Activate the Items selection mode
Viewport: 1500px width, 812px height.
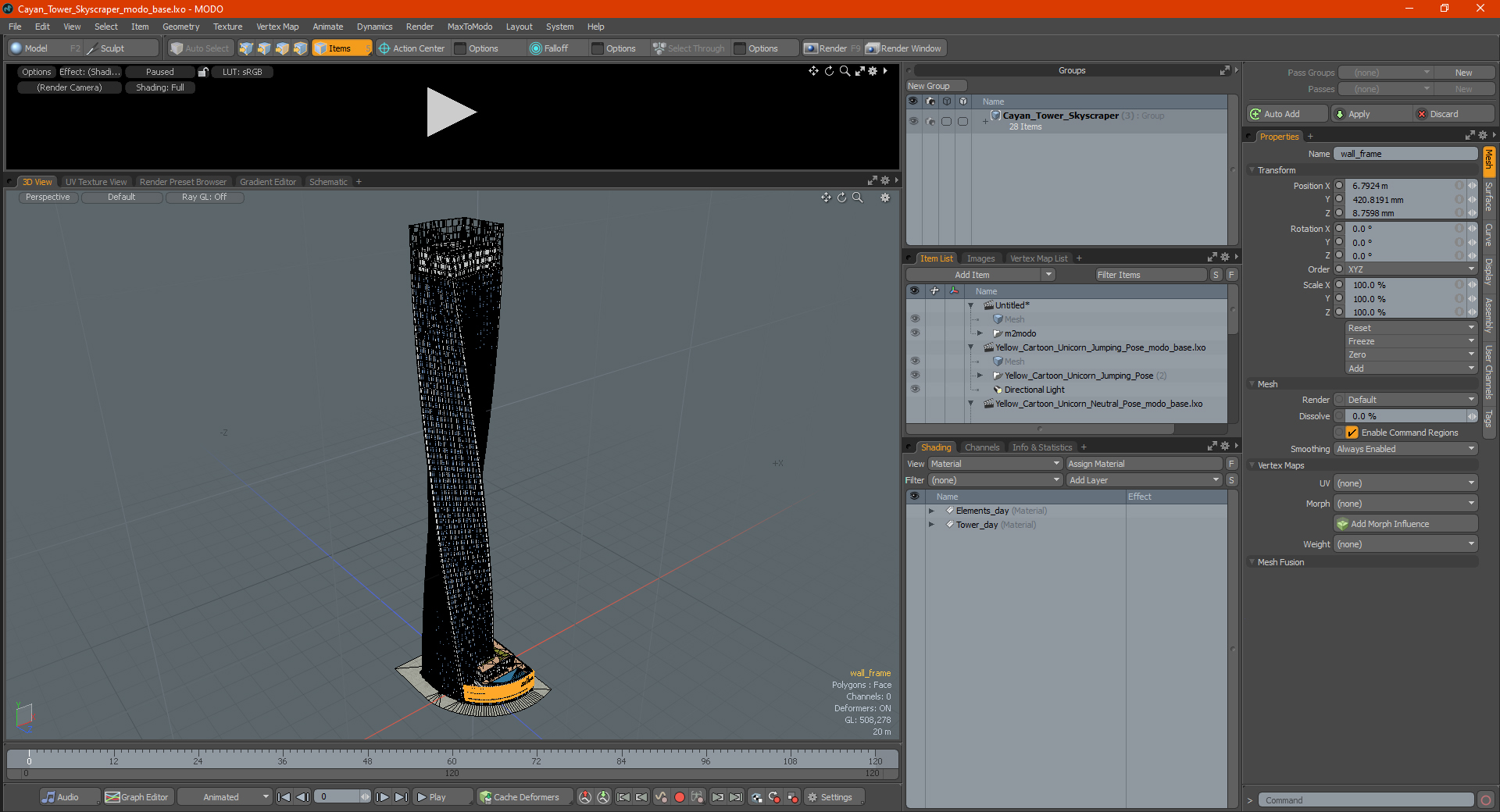pos(341,48)
